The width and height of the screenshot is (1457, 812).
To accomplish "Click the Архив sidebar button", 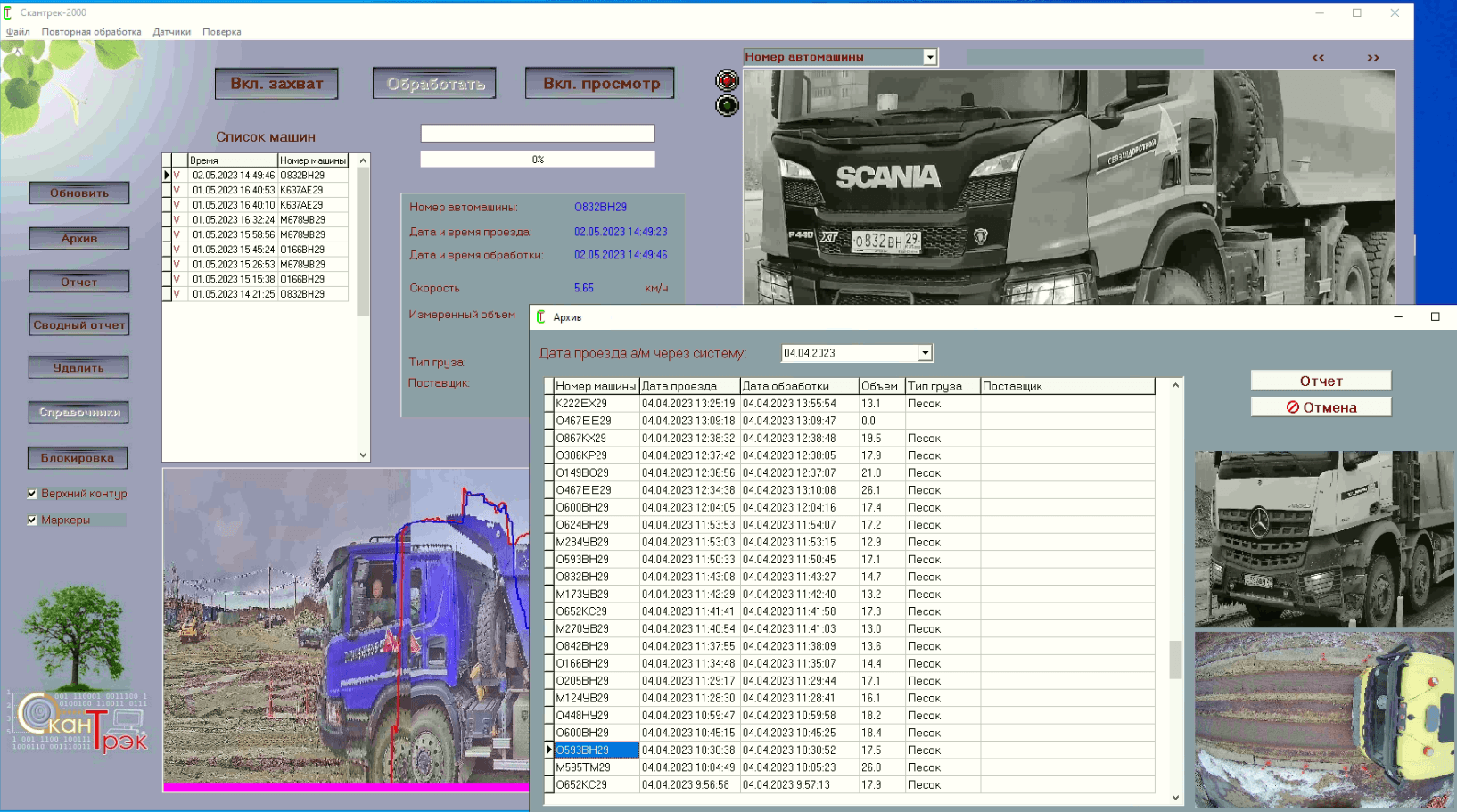I will 79,239.
